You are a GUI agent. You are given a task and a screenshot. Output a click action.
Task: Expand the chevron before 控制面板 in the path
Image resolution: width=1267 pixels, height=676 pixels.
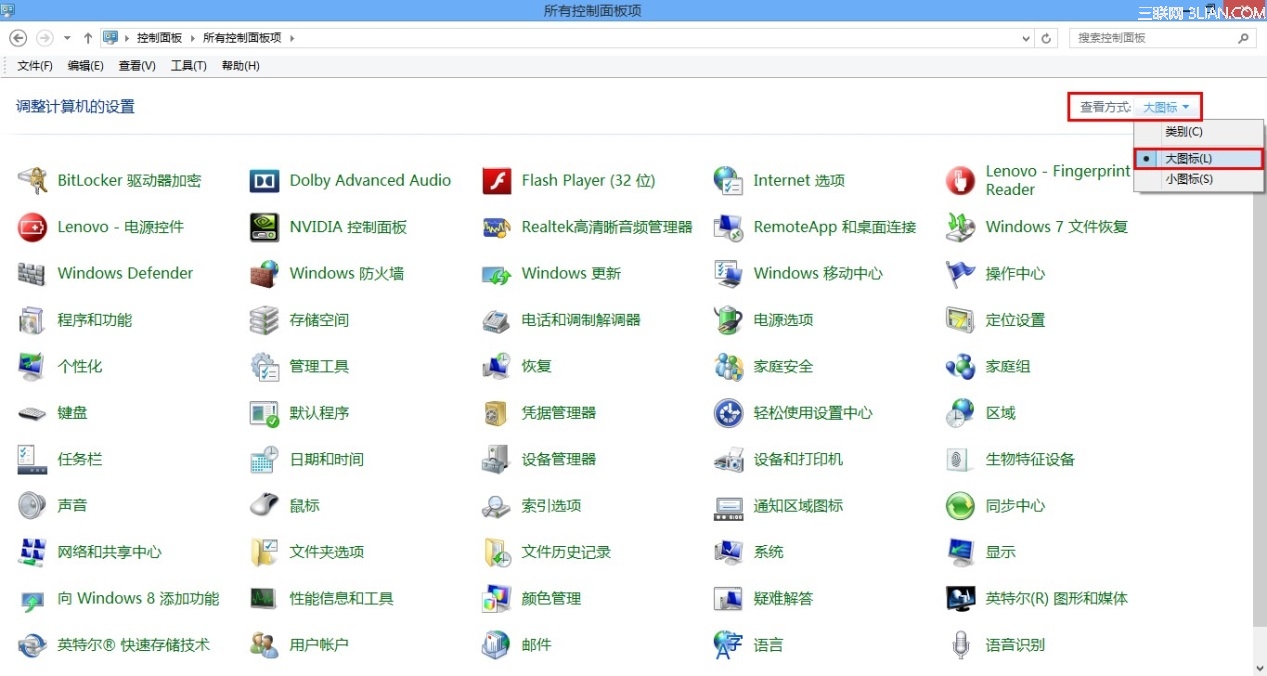point(127,38)
